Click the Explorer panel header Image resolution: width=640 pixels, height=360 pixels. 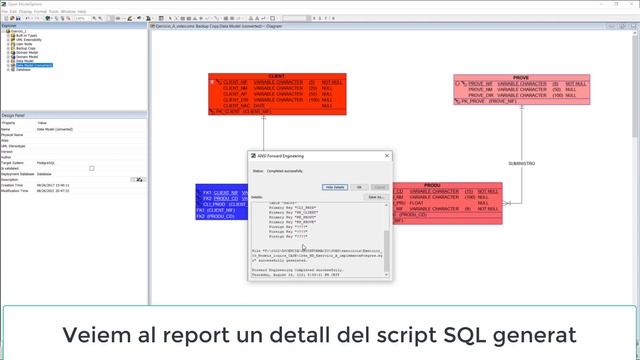coord(73,26)
